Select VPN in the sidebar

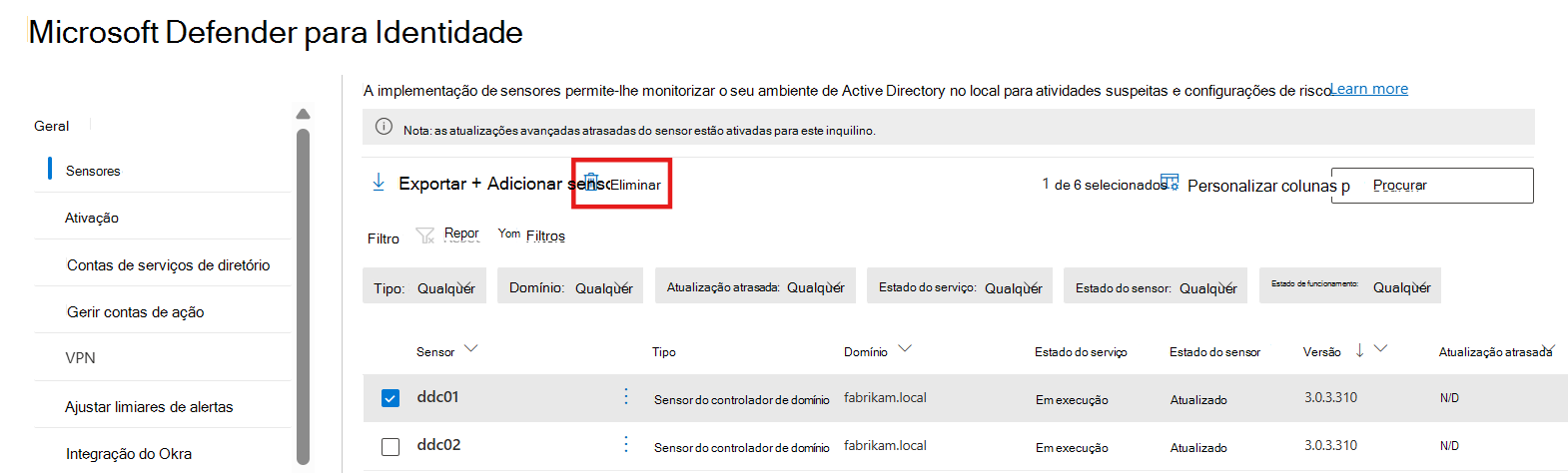80,357
